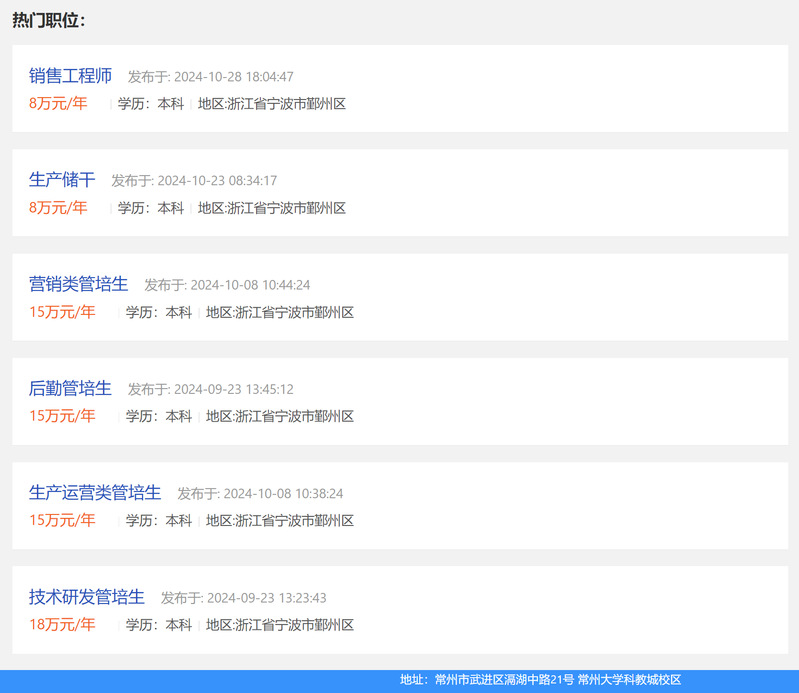Click the 营销类管培生 job title
Image resolution: width=799 pixels, height=693 pixels.
tap(78, 284)
